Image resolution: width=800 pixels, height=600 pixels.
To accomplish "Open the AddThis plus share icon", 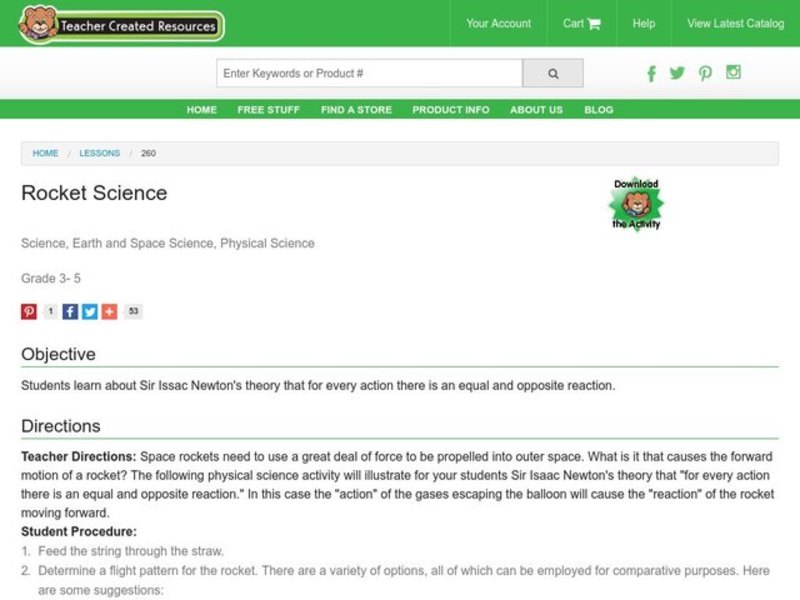I will tap(110, 311).
